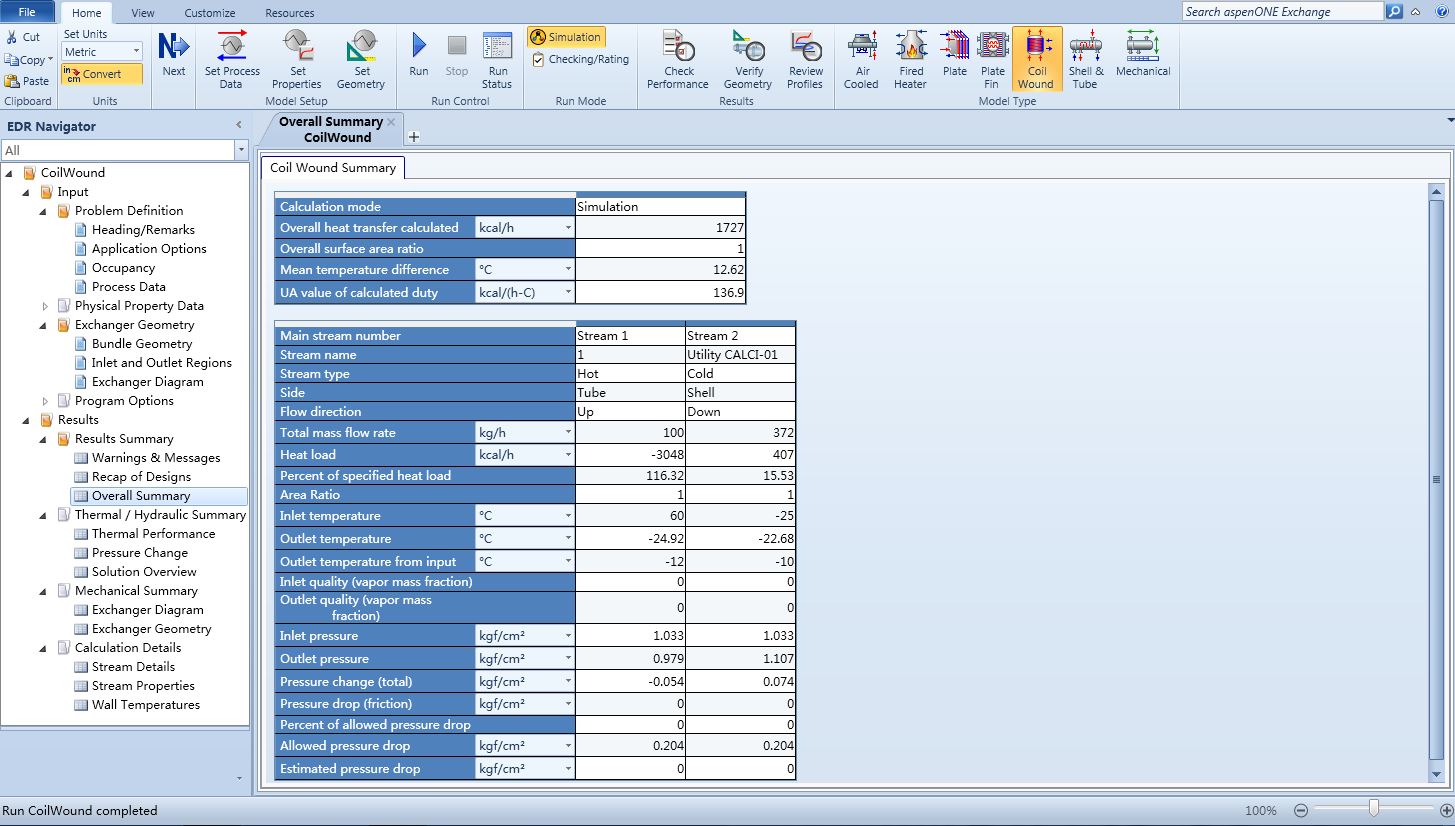Select Fired Heater model type
The width and height of the screenshot is (1455, 826).
[911, 60]
